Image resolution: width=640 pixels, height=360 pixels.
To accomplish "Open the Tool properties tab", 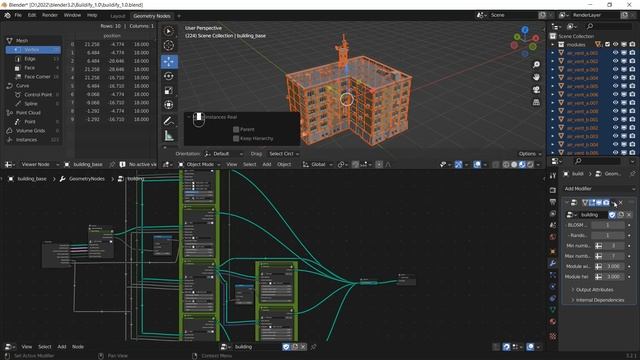I will click(x=553, y=176).
